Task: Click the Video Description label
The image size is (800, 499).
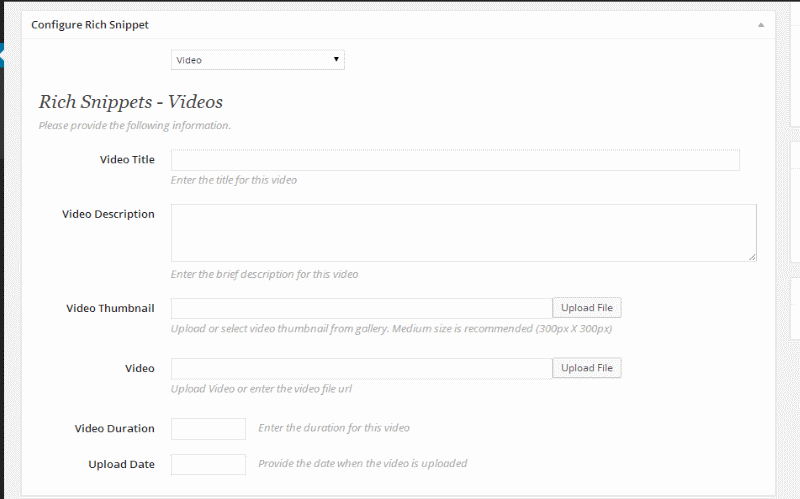Action: click(x=108, y=214)
